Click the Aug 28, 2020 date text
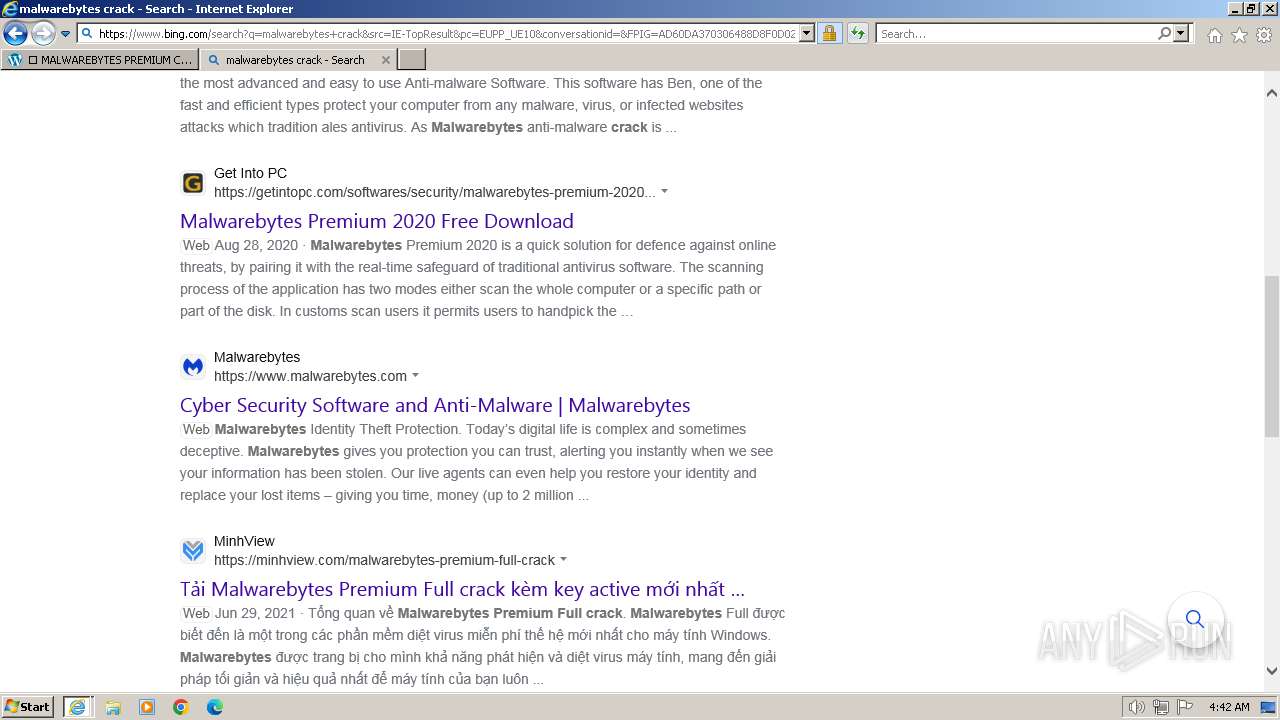The width and height of the screenshot is (1280, 720). pyautogui.click(x=256, y=245)
